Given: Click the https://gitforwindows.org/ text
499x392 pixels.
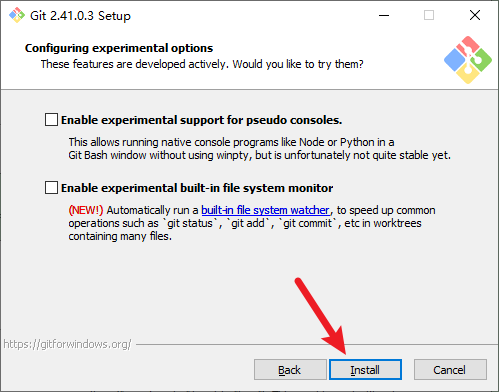Looking at the screenshot, I should pos(67,344).
